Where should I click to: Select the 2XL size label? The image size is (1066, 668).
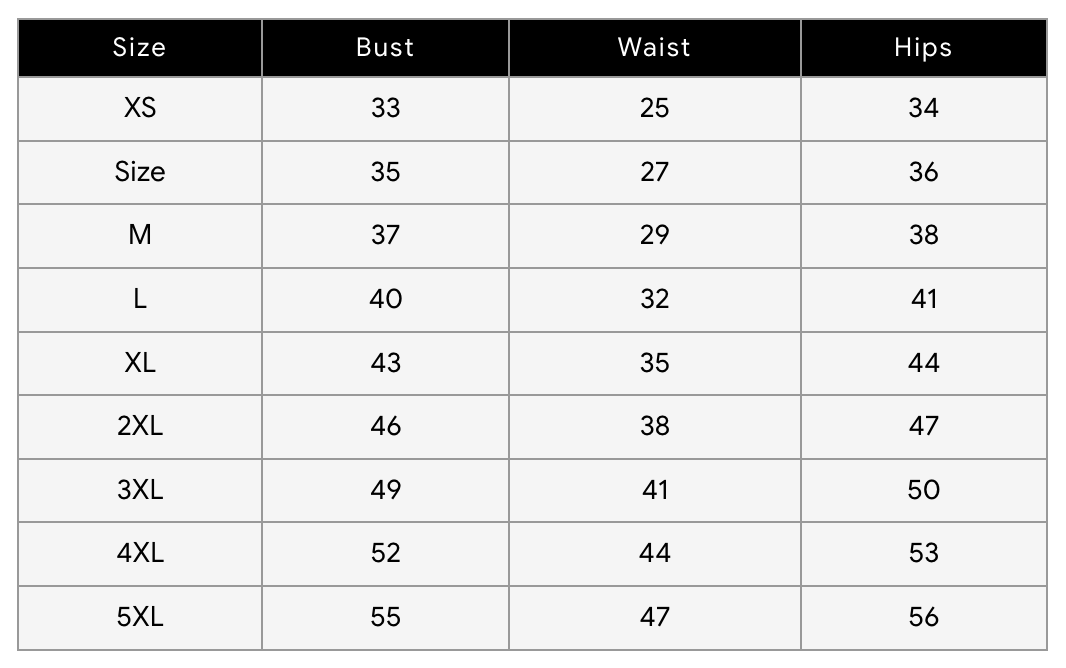tap(140, 426)
